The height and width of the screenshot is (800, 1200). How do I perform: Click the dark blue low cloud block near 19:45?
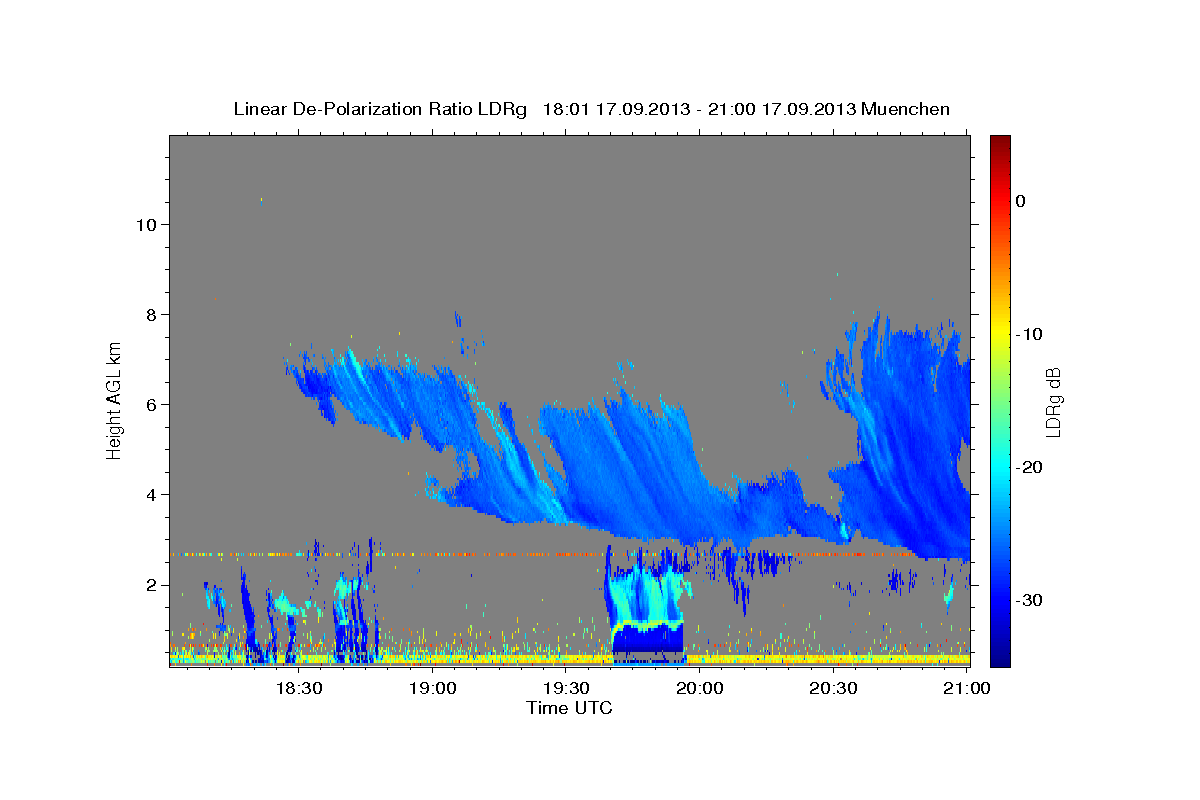647,639
